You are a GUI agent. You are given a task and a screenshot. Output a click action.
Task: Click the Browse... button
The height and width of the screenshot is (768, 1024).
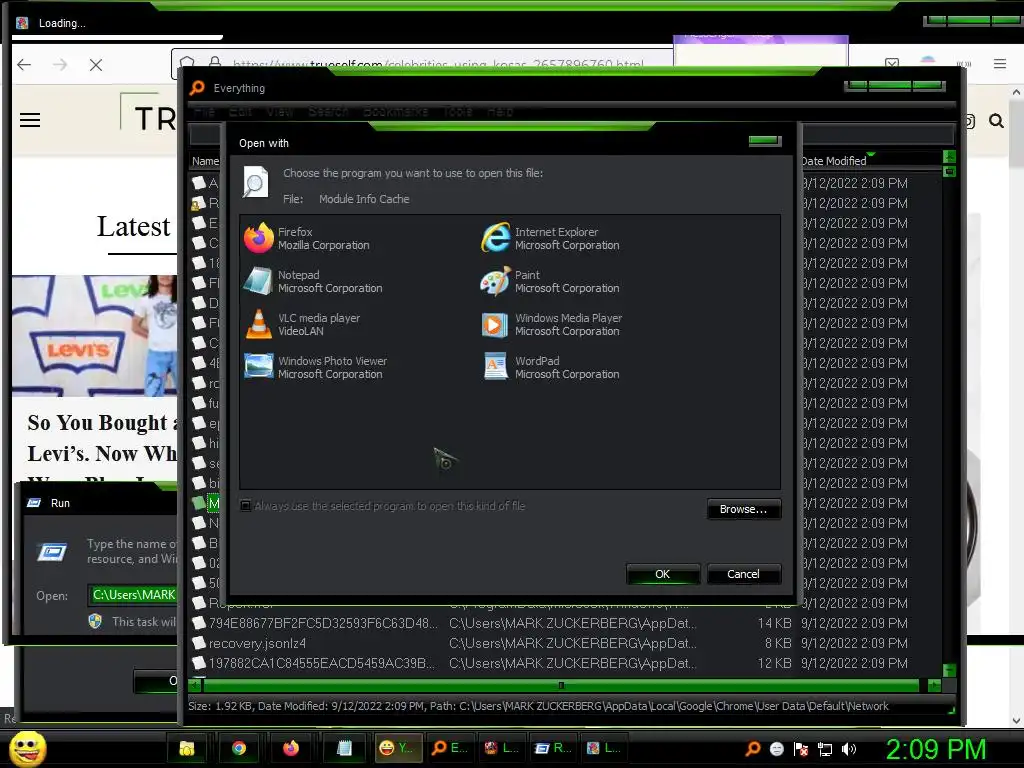(x=743, y=509)
